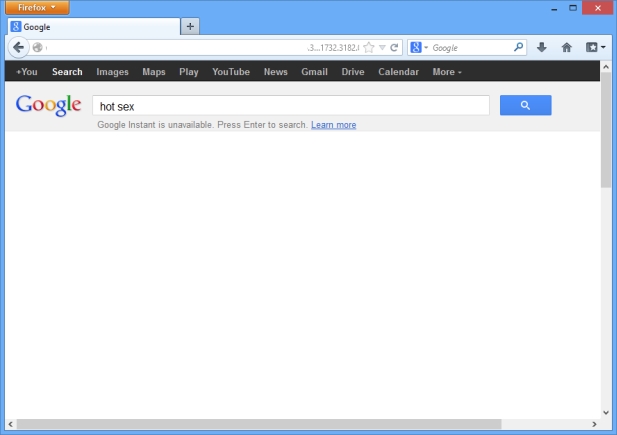Bookmark this page with the star icon

tap(369, 48)
